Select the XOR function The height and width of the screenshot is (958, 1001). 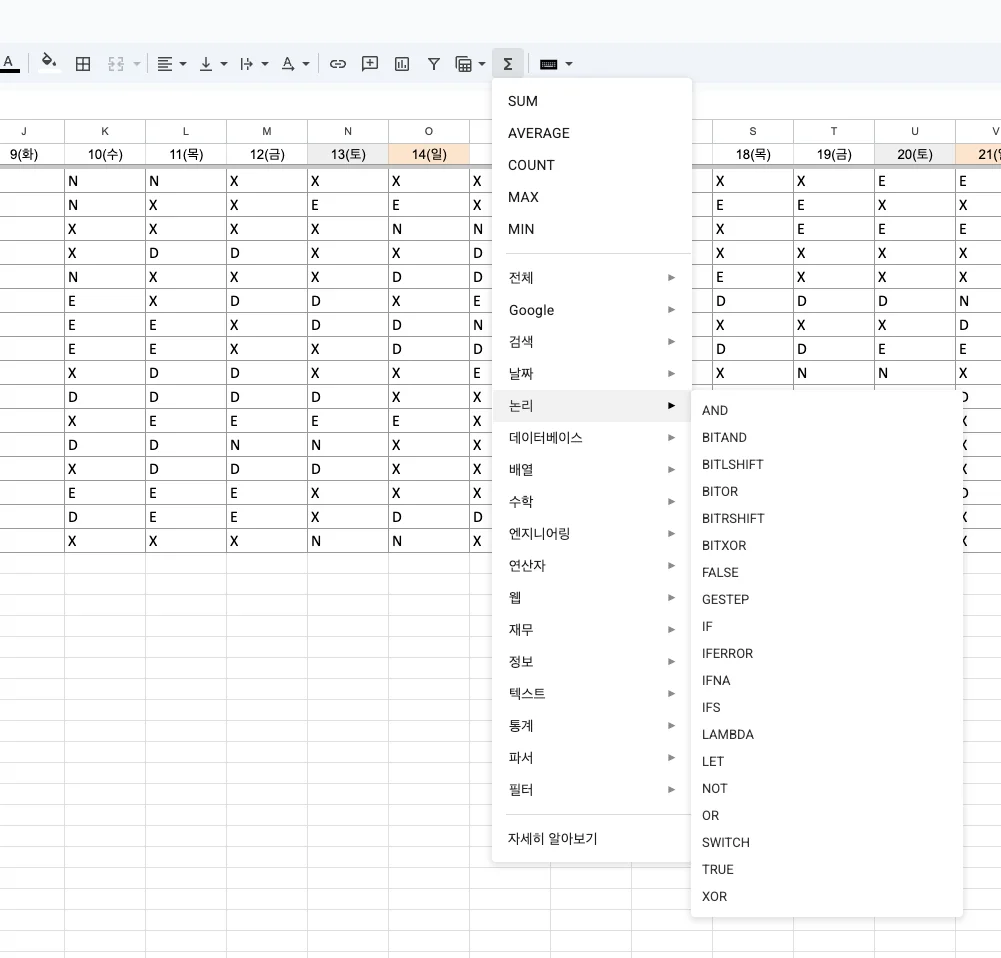tap(827, 896)
